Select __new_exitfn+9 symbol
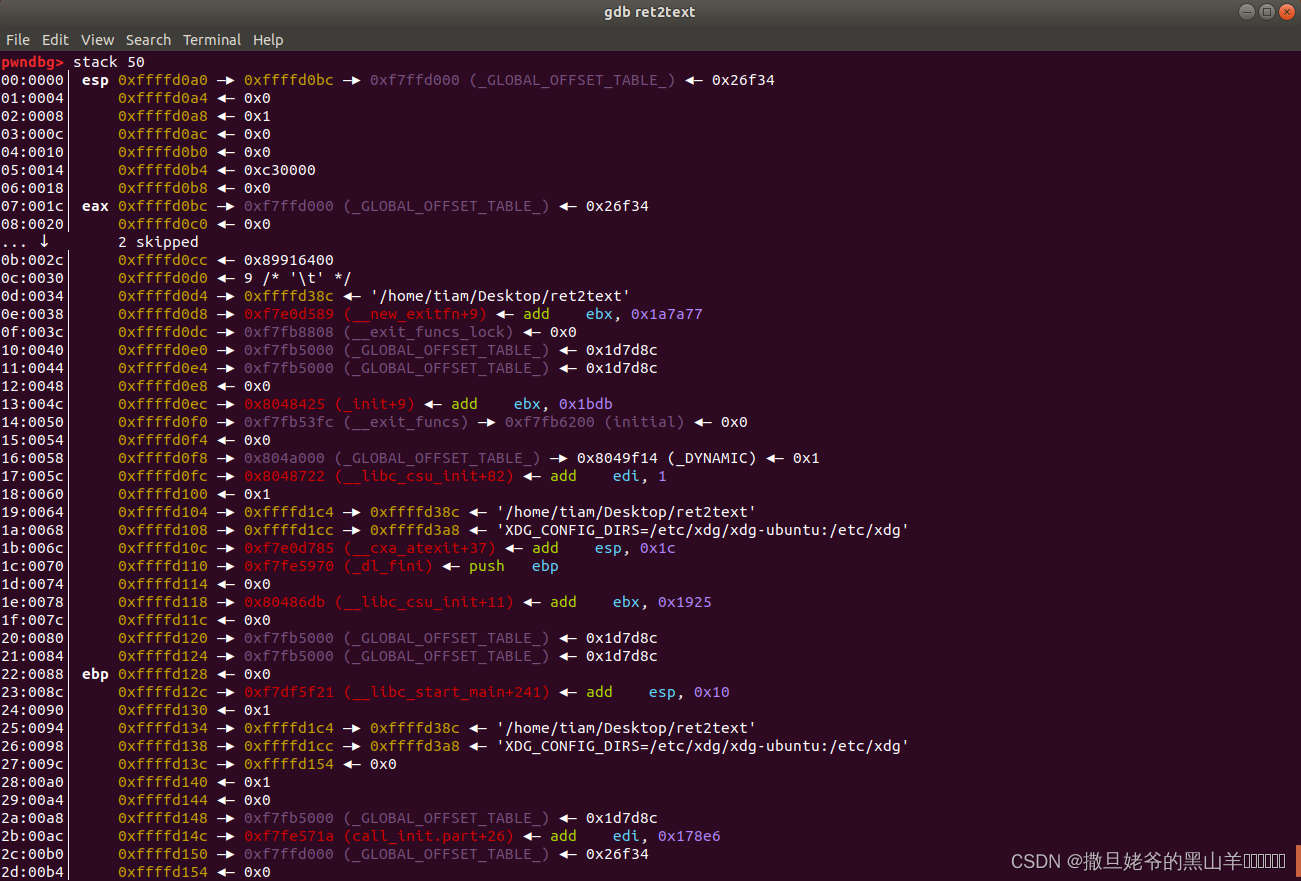Image resolution: width=1301 pixels, height=881 pixels. click(415, 314)
